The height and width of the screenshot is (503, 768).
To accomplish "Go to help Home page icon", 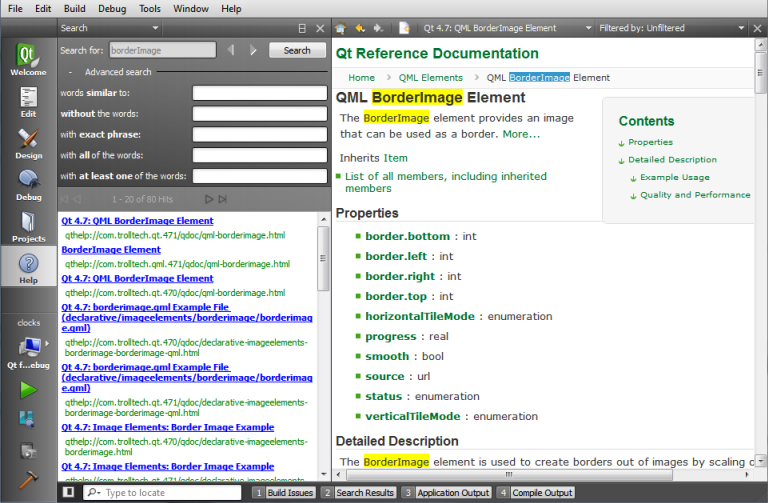I will pyautogui.click(x=341, y=28).
